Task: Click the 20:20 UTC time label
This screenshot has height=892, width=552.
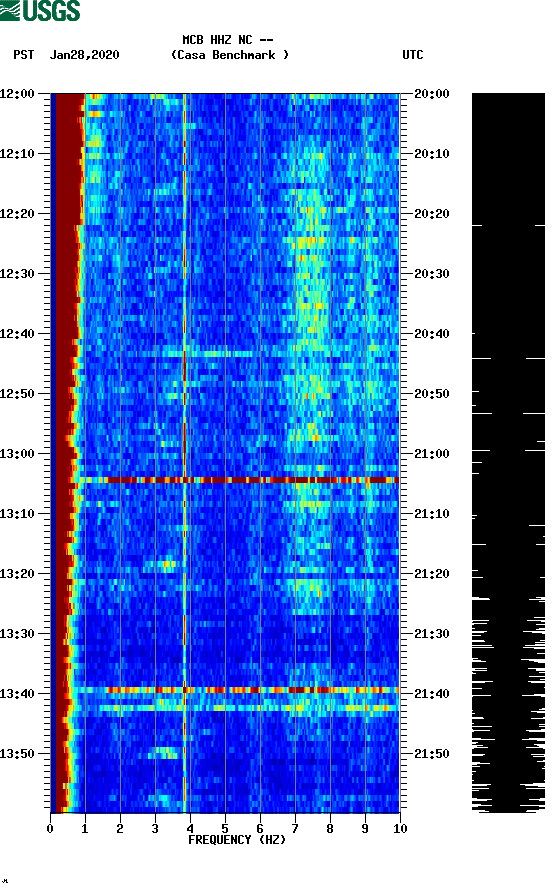Action: click(432, 214)
